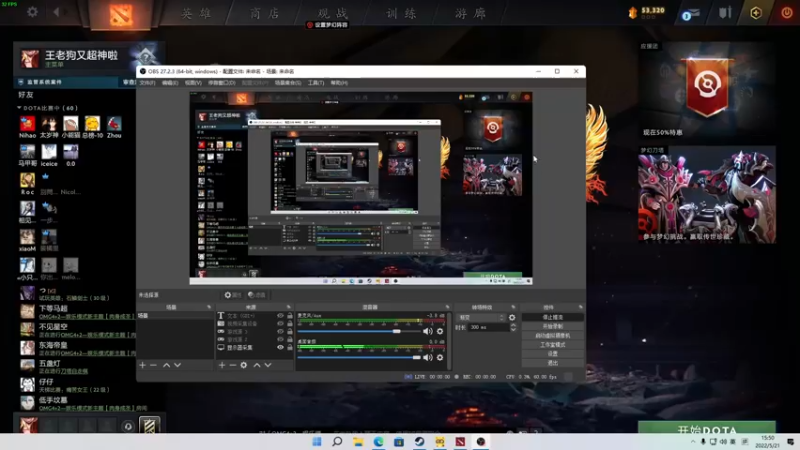Open OBS 工具(T) menu
Screen dimensions: 800x450
pos(316,83)
